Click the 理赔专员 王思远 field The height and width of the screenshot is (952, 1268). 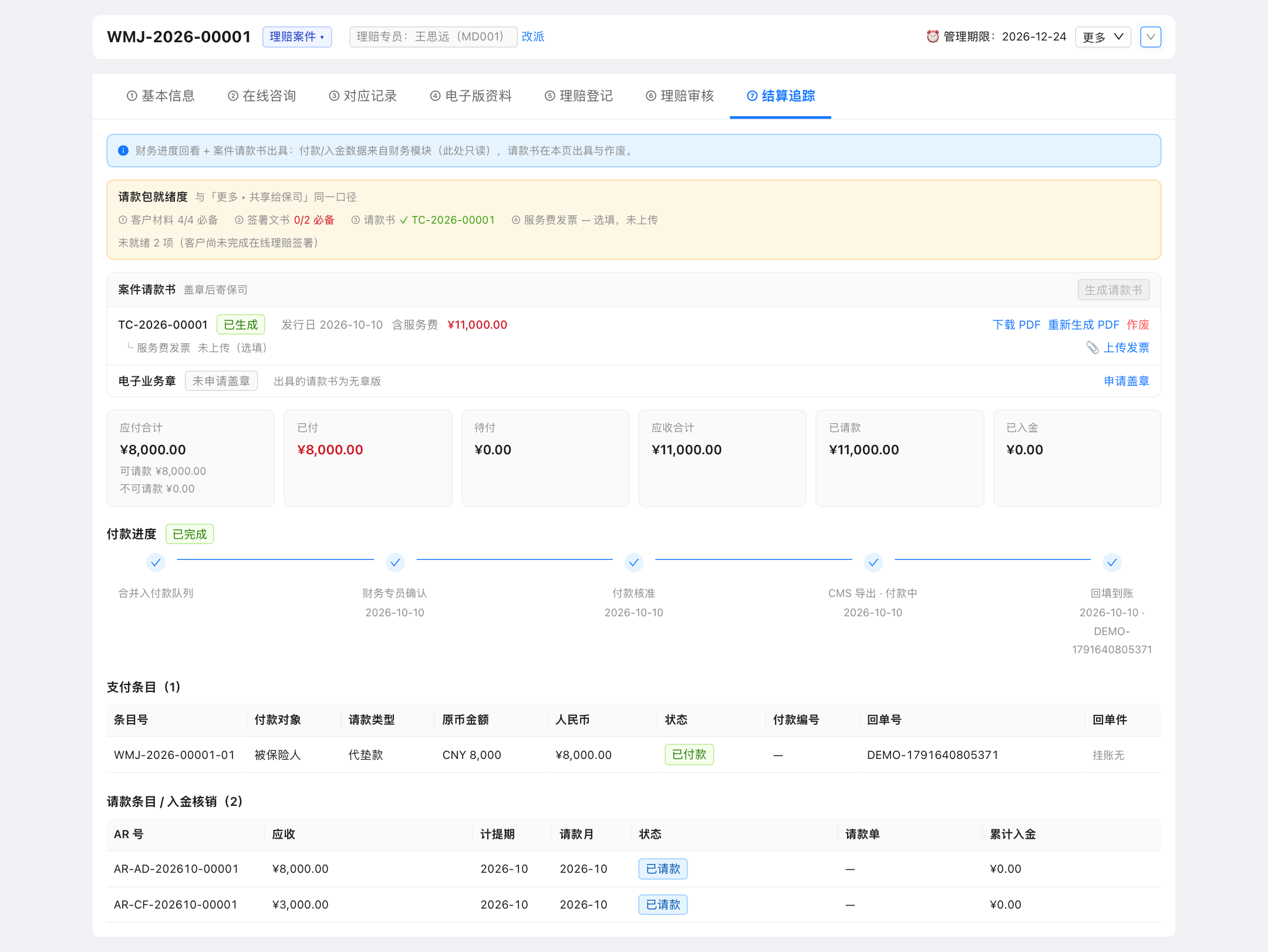(433, 37)
